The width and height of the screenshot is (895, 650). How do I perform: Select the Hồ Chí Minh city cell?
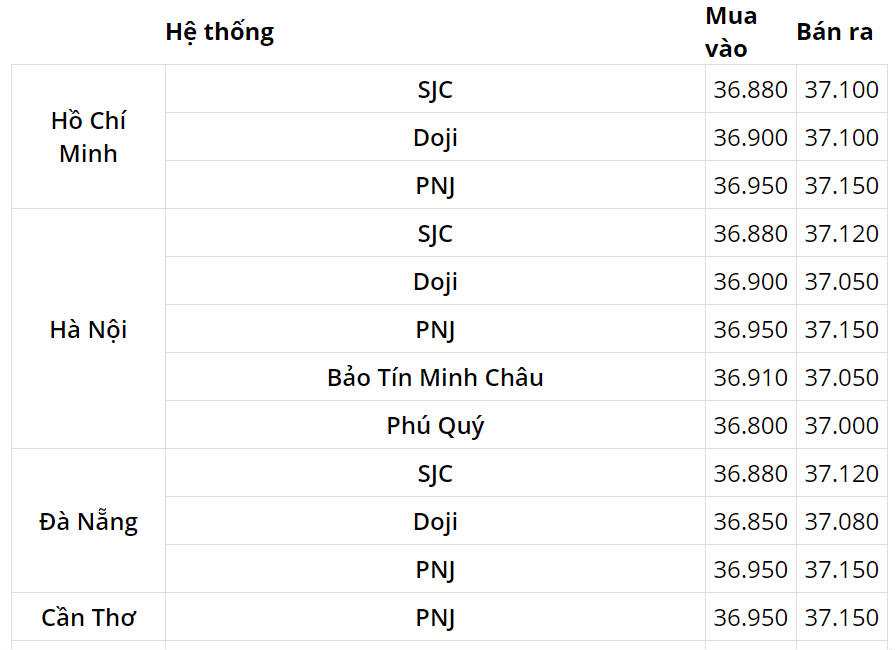point(88,137)
